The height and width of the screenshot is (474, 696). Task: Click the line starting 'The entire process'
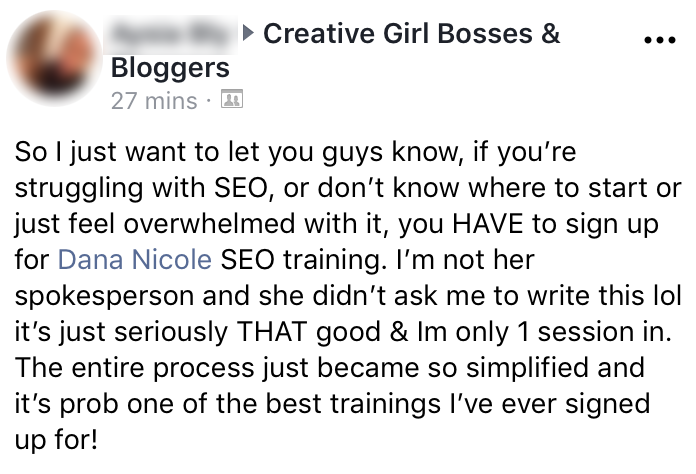(329, 367)
